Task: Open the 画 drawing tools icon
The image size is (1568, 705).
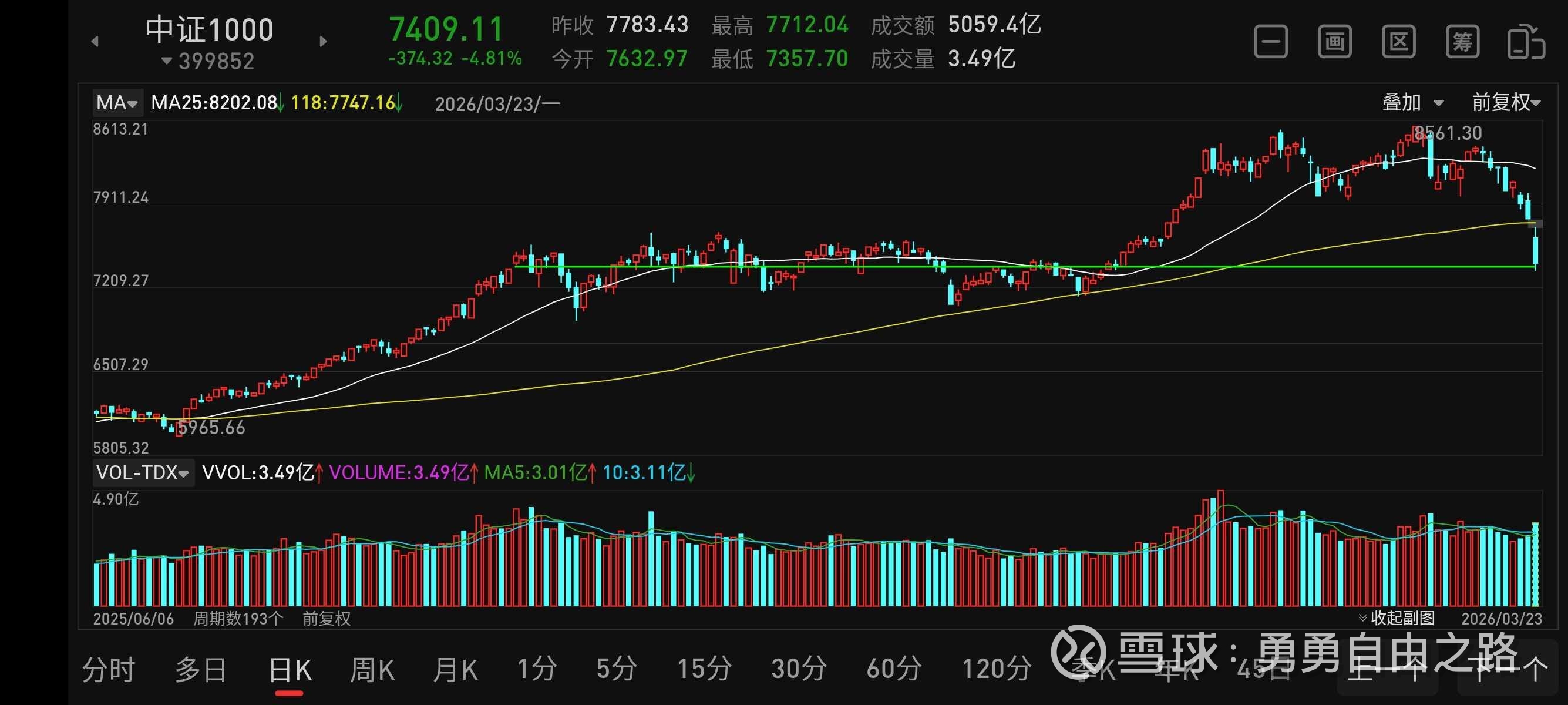Action: click(1335, 42)
